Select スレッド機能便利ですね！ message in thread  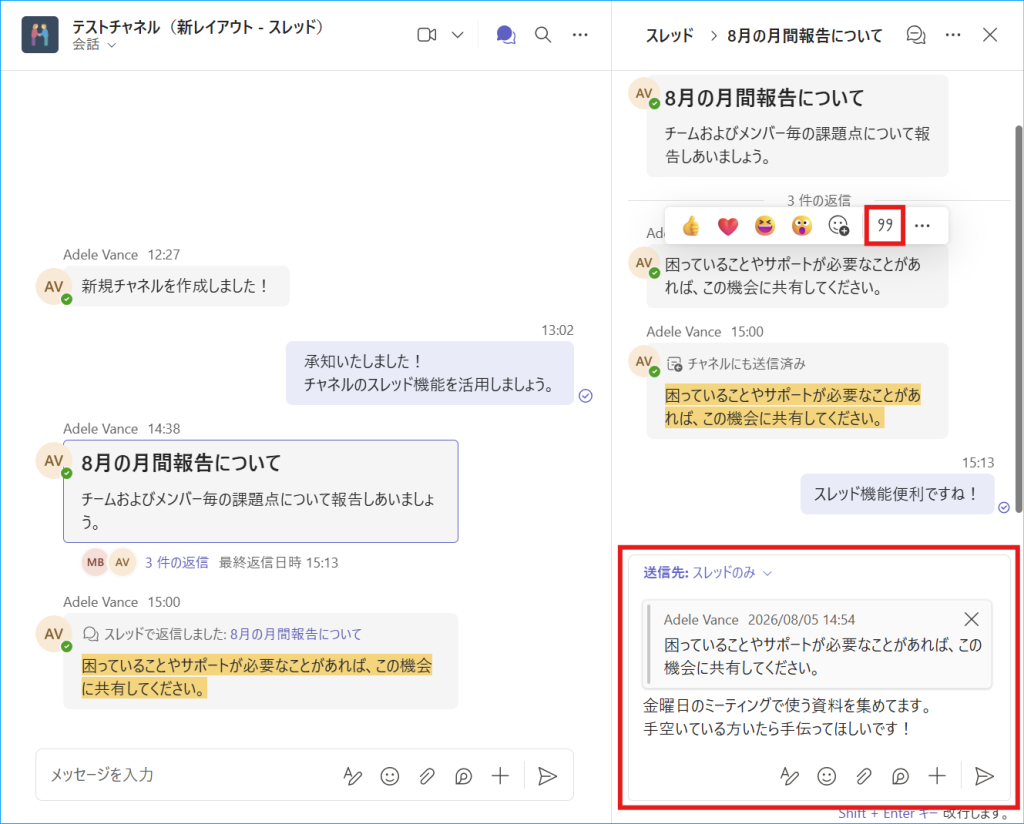click(x=897, y=494)
